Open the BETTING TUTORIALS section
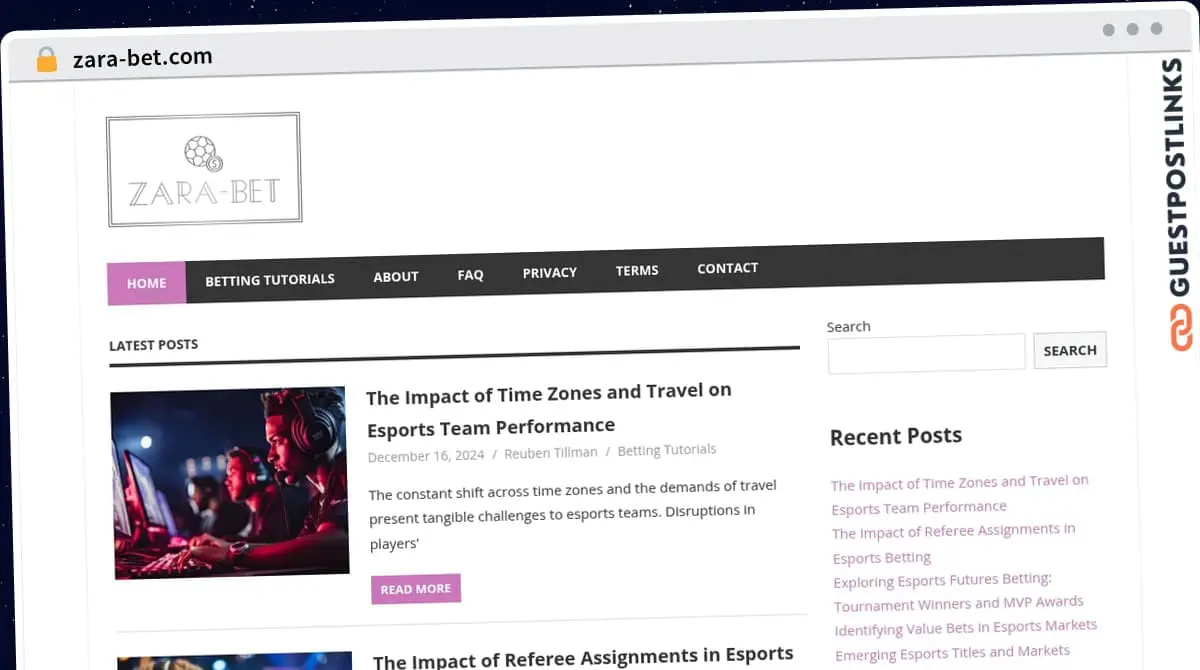Viewport: 1200px width, 670px height. pyautogui.click(x=270, y=279)
